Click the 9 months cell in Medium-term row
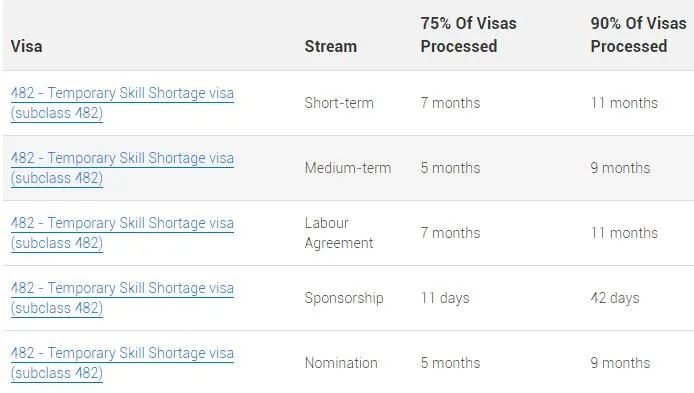This screenshot has height=393, width=694. (621, 168)
